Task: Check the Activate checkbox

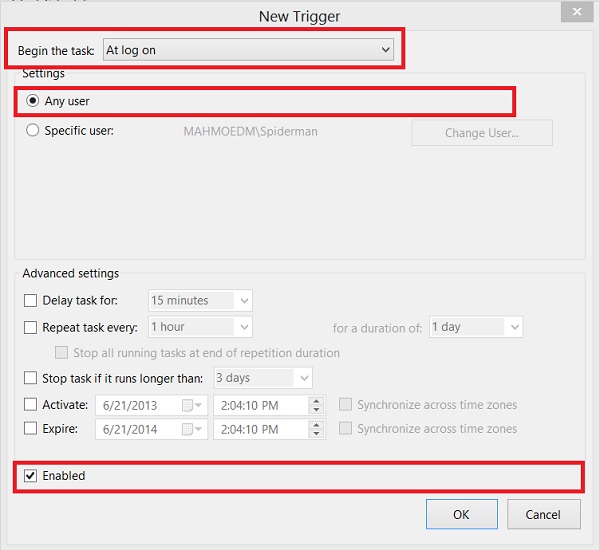Action: 30,405
